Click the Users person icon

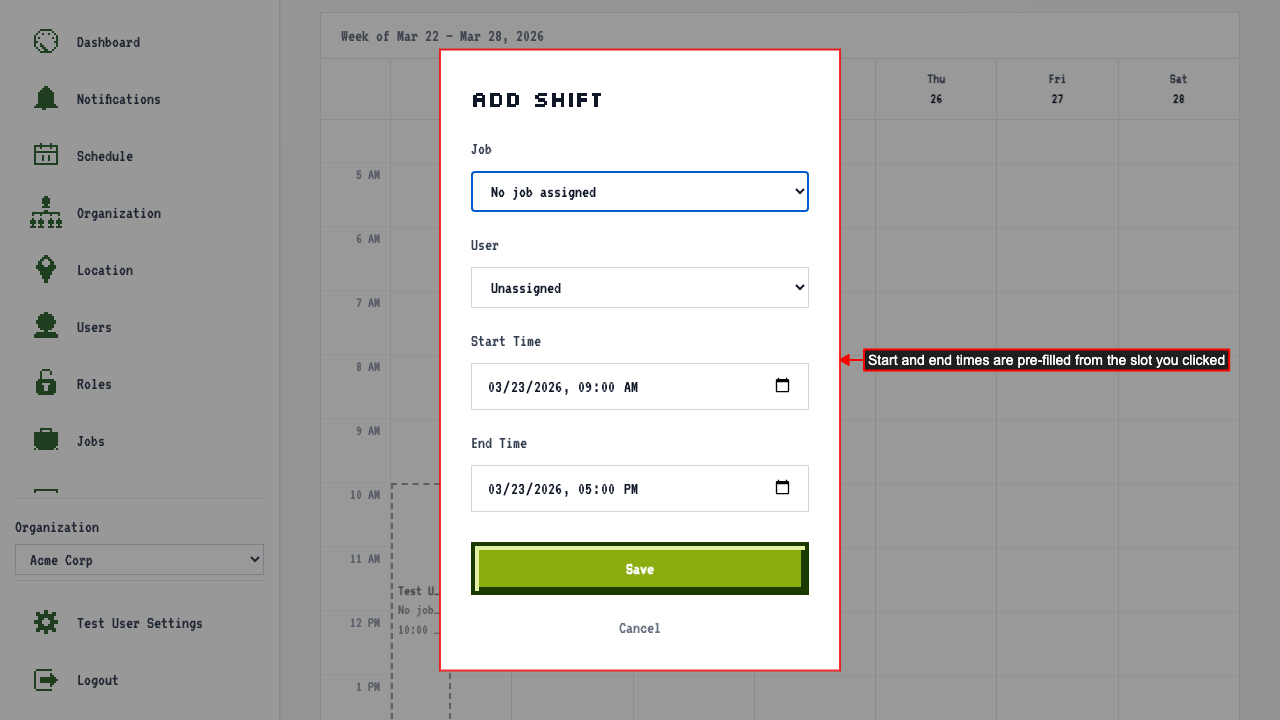coord(46,326)
